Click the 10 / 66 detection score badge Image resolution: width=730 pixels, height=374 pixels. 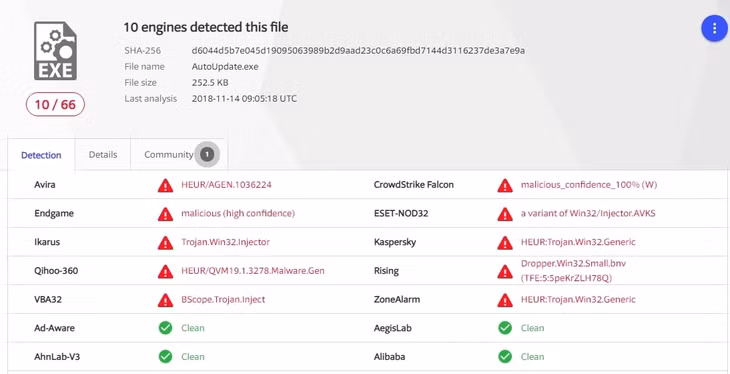[x=55, y=104]
